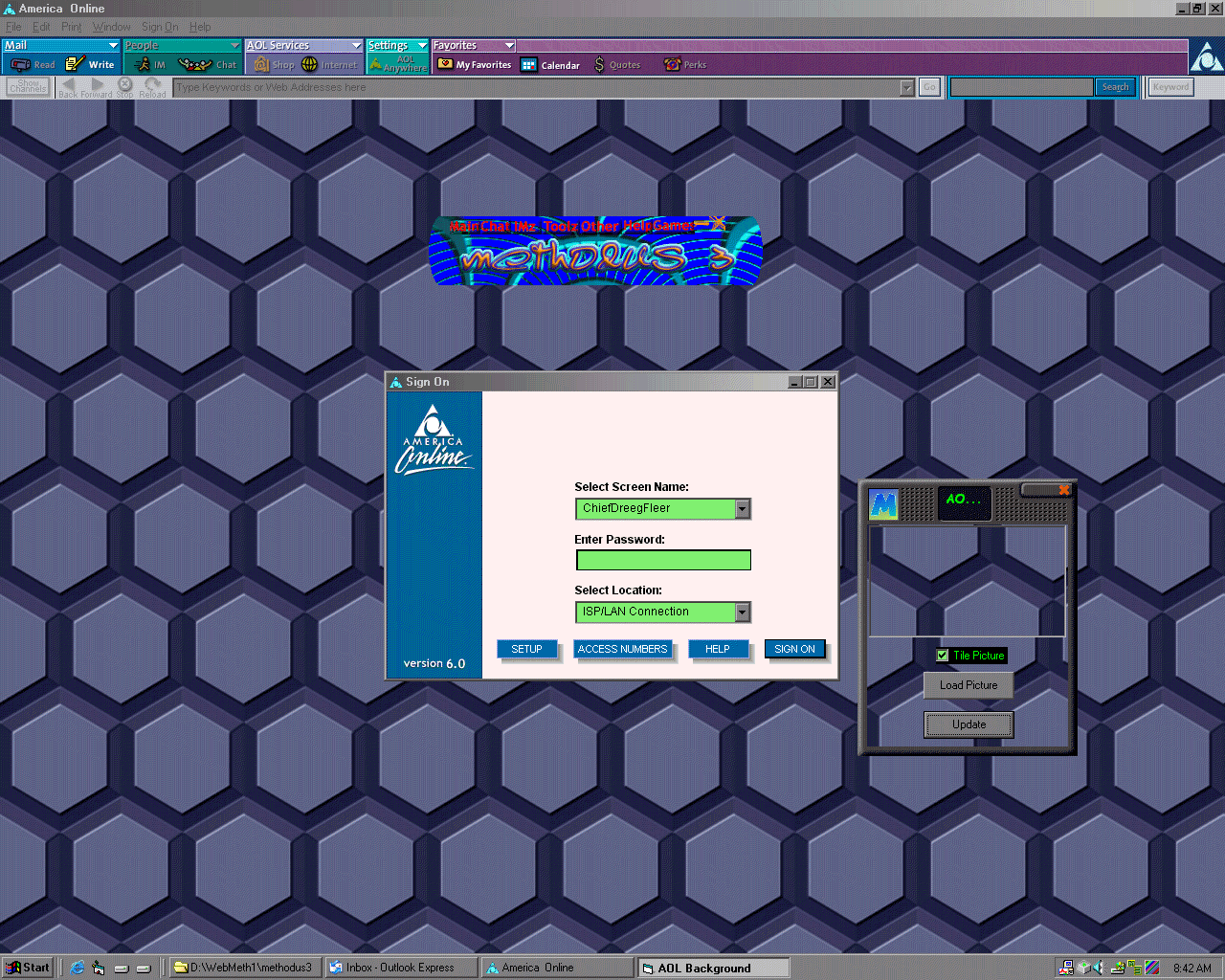Click the ACCESS NUMBERS button

tap(623, 649)
